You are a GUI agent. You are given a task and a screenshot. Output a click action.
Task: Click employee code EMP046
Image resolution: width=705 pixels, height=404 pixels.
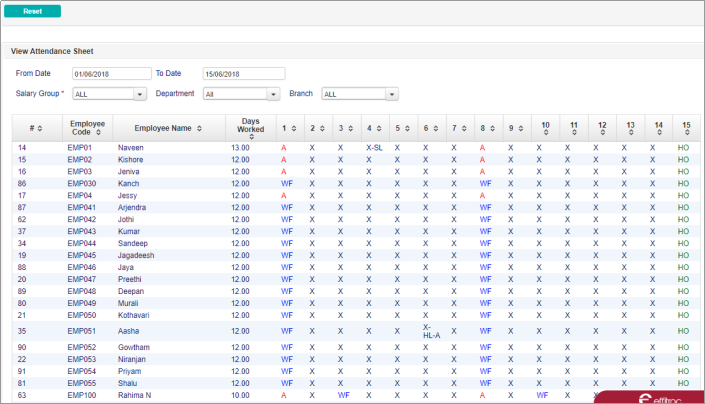(81, 267)
